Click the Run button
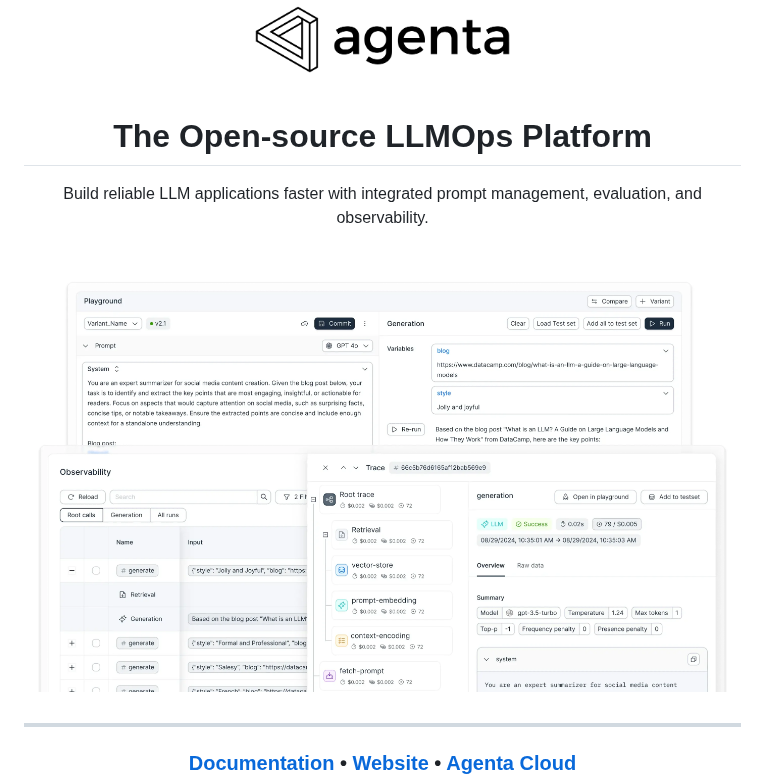This screenshot has height=780, width=767. pyautogui.click(x=659, y=324)
